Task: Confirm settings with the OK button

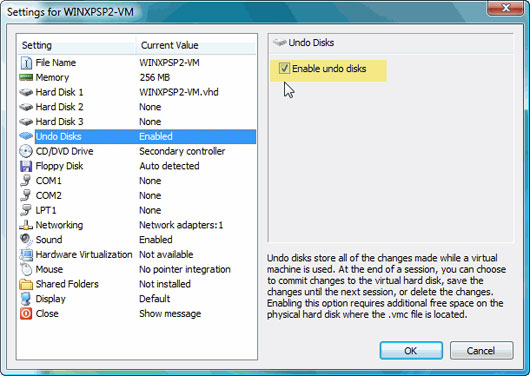Action: (411, 350)
